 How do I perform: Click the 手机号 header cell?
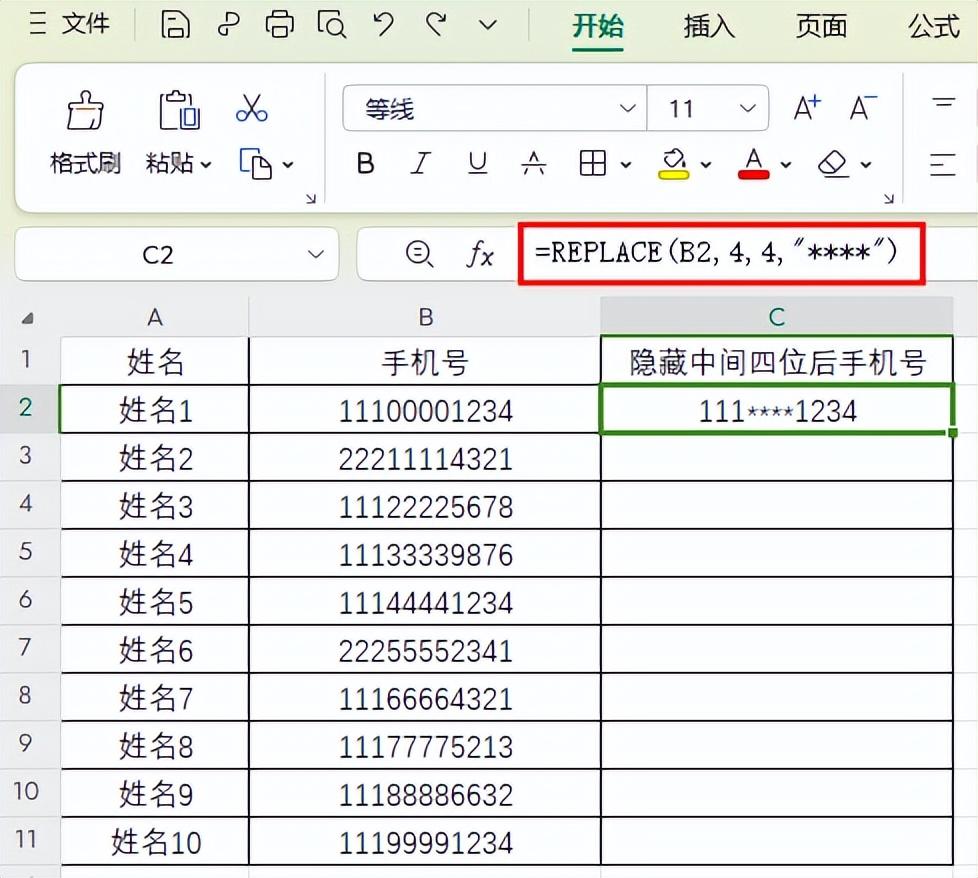coord(425,361)
